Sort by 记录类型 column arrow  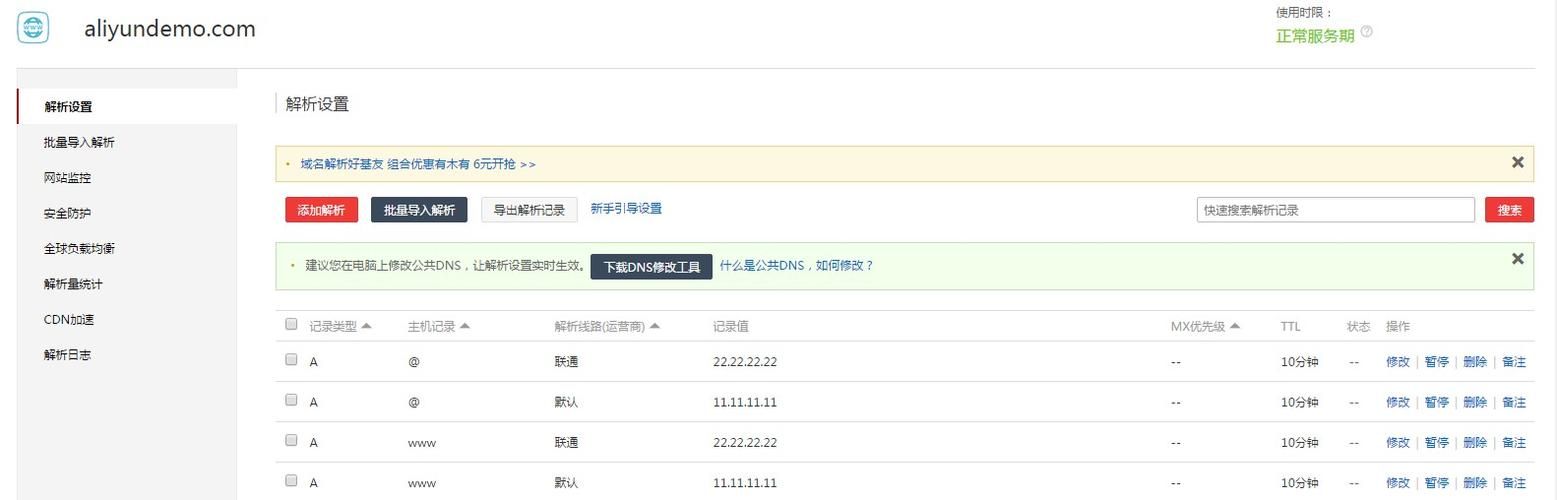tap(366, 326)
